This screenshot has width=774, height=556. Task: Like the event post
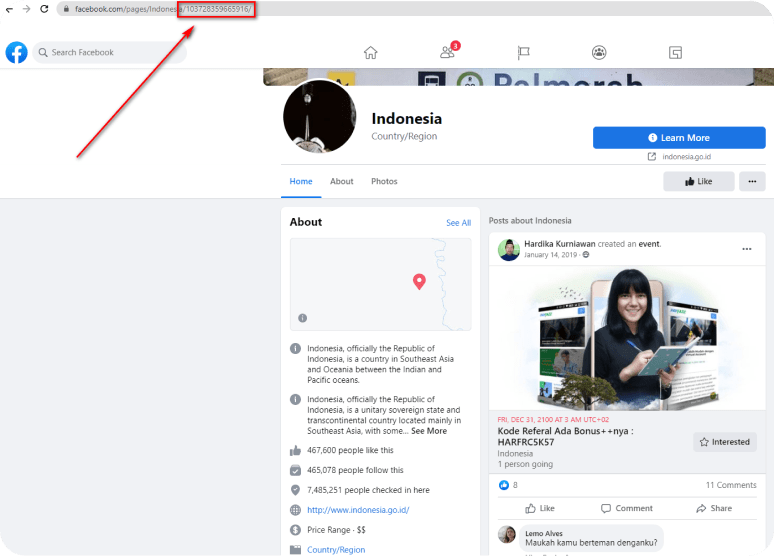click(x=540, y=508)
